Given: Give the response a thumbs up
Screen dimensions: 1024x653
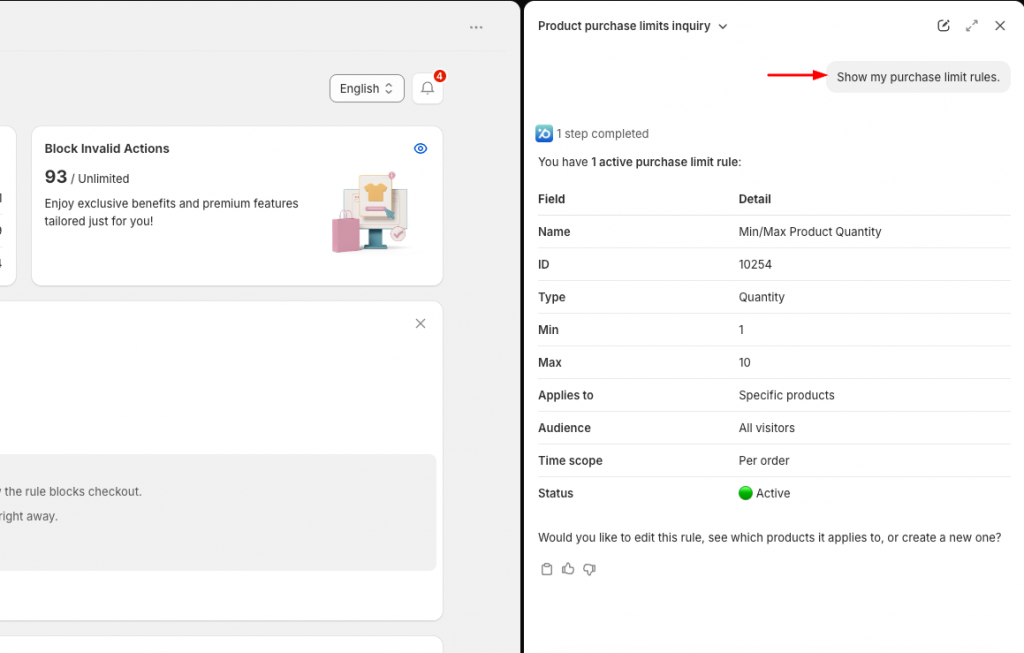Looking at the screenshot, I should pyautogui.click(x=568, y=569).
